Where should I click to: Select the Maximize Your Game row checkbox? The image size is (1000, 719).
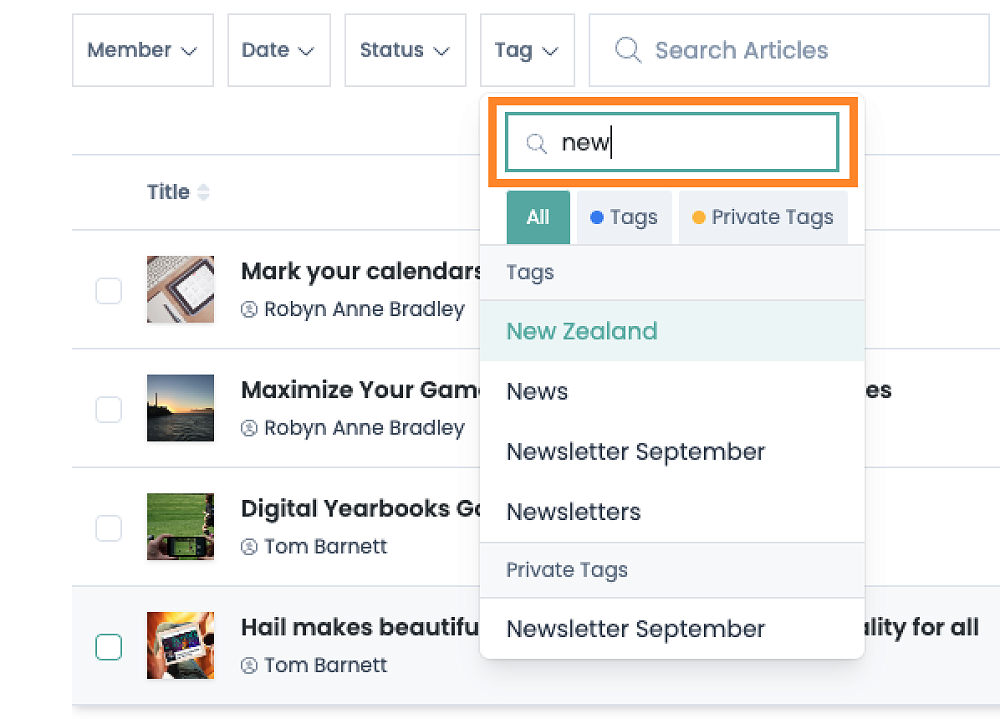(x=108, y=409)
